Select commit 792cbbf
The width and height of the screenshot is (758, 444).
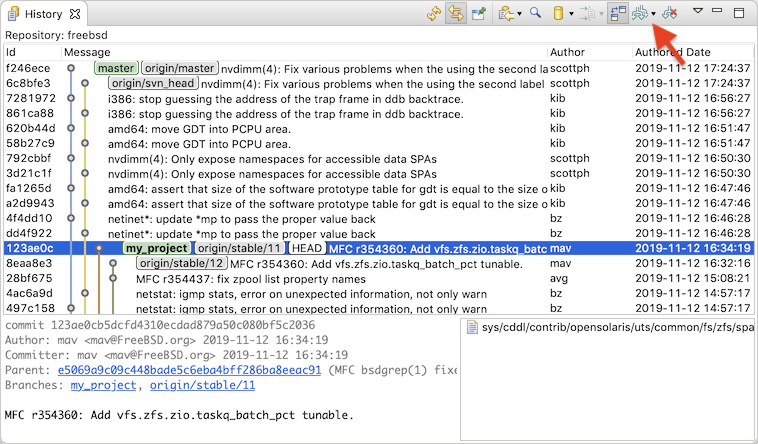(378, 158)
